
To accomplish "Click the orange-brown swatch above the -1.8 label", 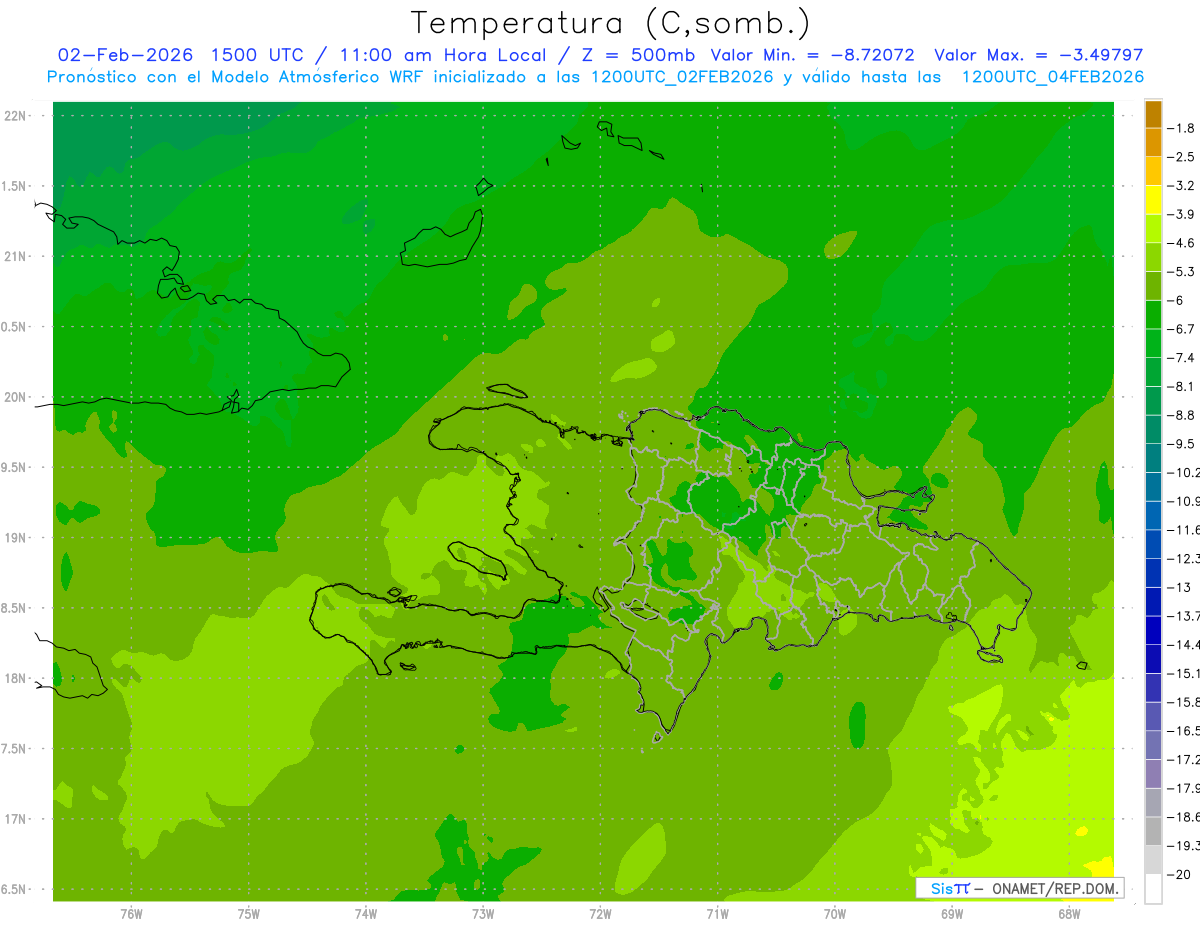I will [1153, 114].
